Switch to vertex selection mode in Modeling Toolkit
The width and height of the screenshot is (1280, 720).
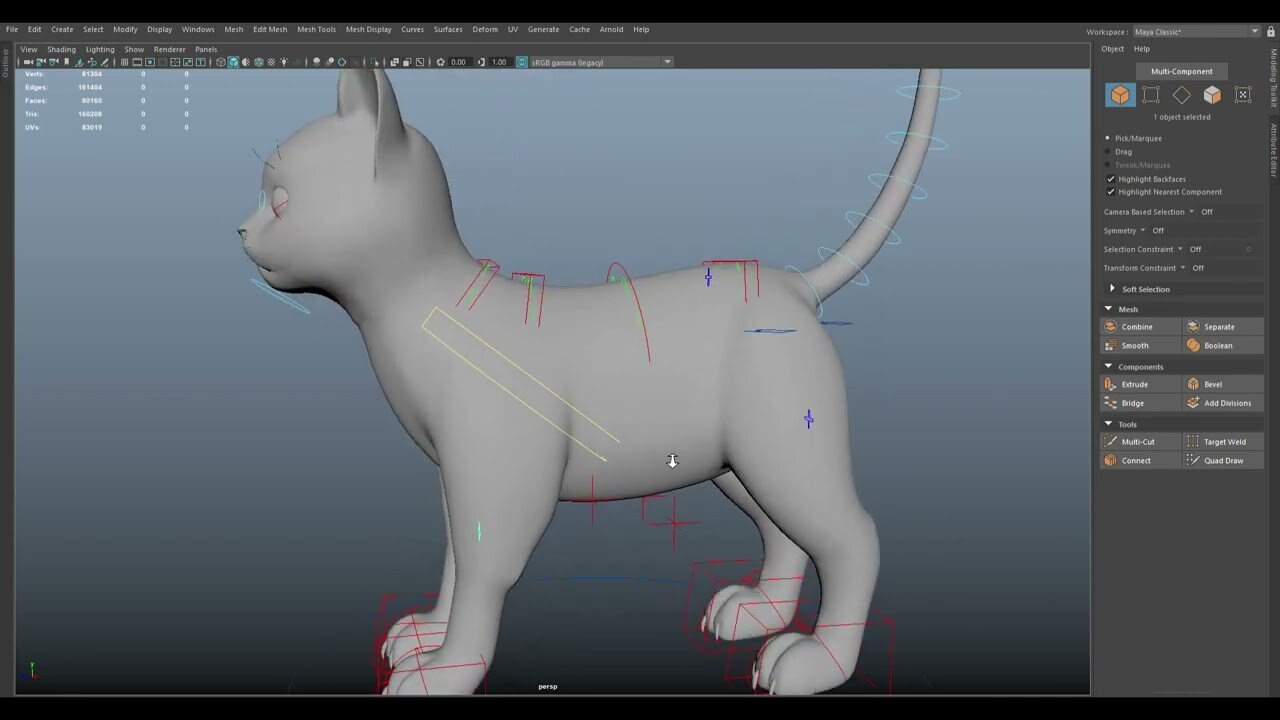pyautogui.click(x=1150, y=94)
